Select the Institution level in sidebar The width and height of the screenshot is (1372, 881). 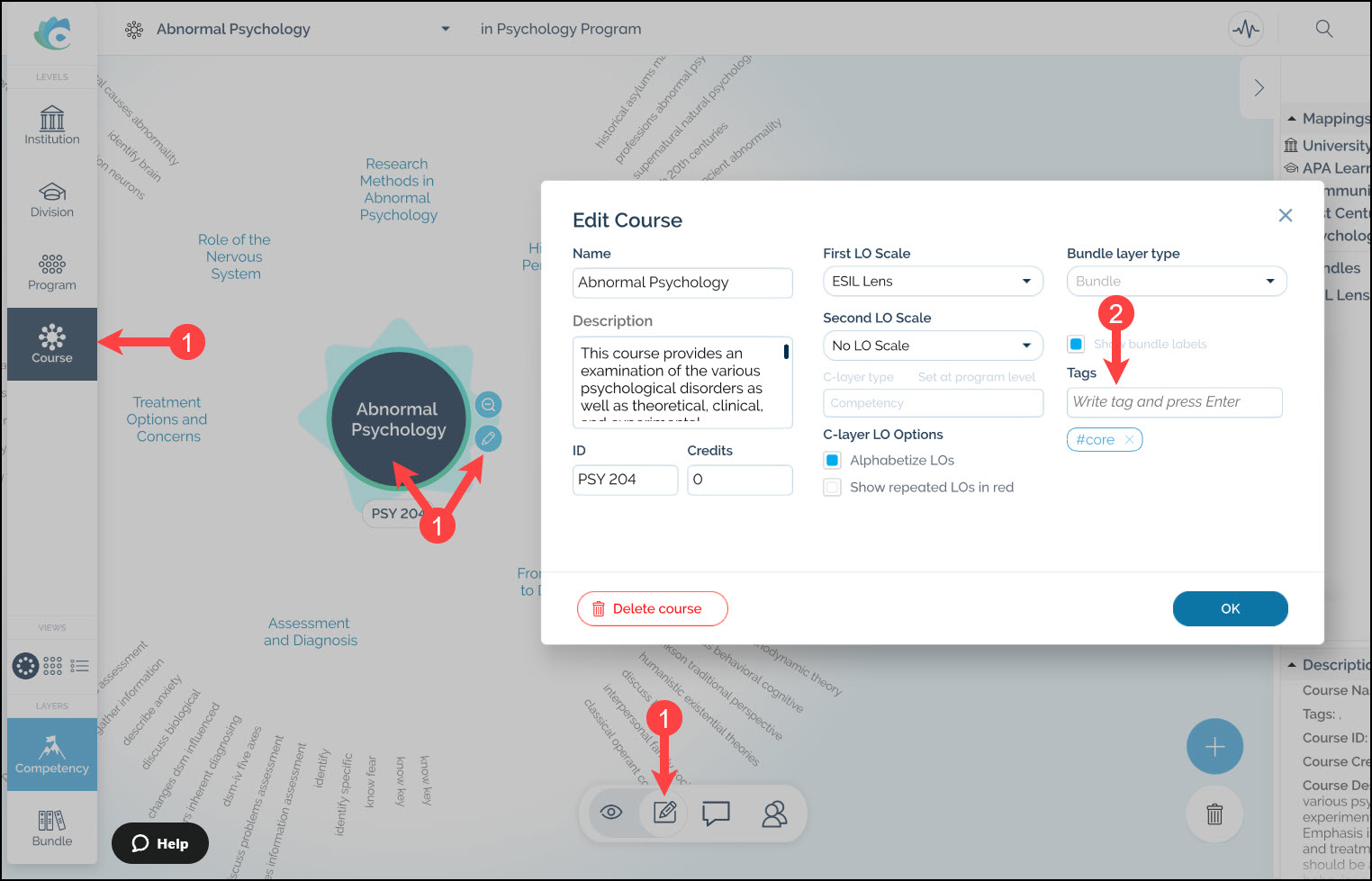coord(52,125)
